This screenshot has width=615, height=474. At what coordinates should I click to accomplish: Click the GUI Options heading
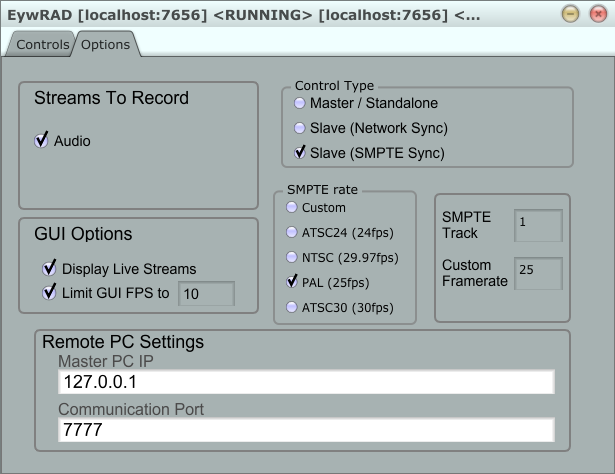coord(83,234)
